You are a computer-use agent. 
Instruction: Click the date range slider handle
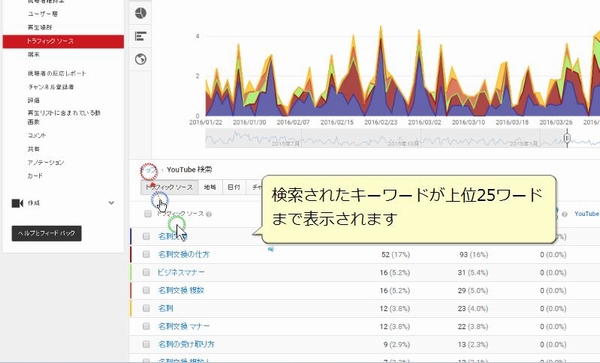tap(567, 138)
